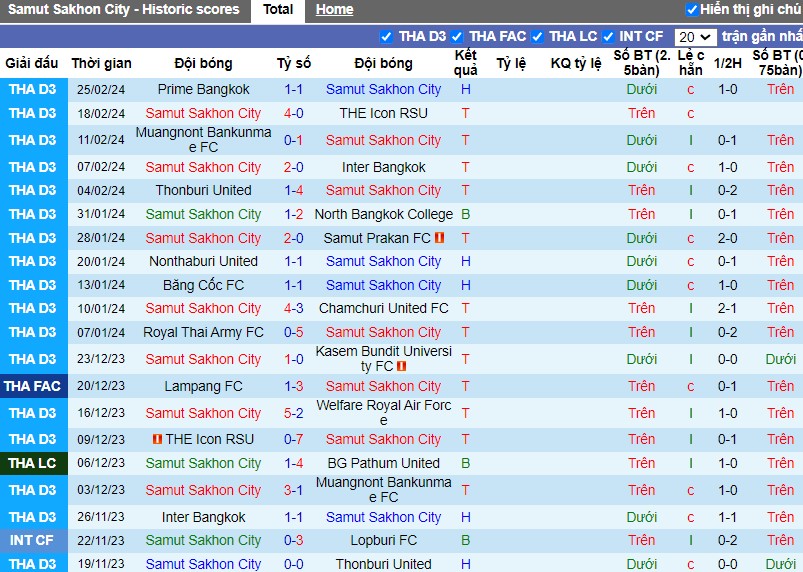Viewport: 803px width, 572px height.
Task: Click Samut Sakhon City in 31/01/24 row
Action: point(203,214)
